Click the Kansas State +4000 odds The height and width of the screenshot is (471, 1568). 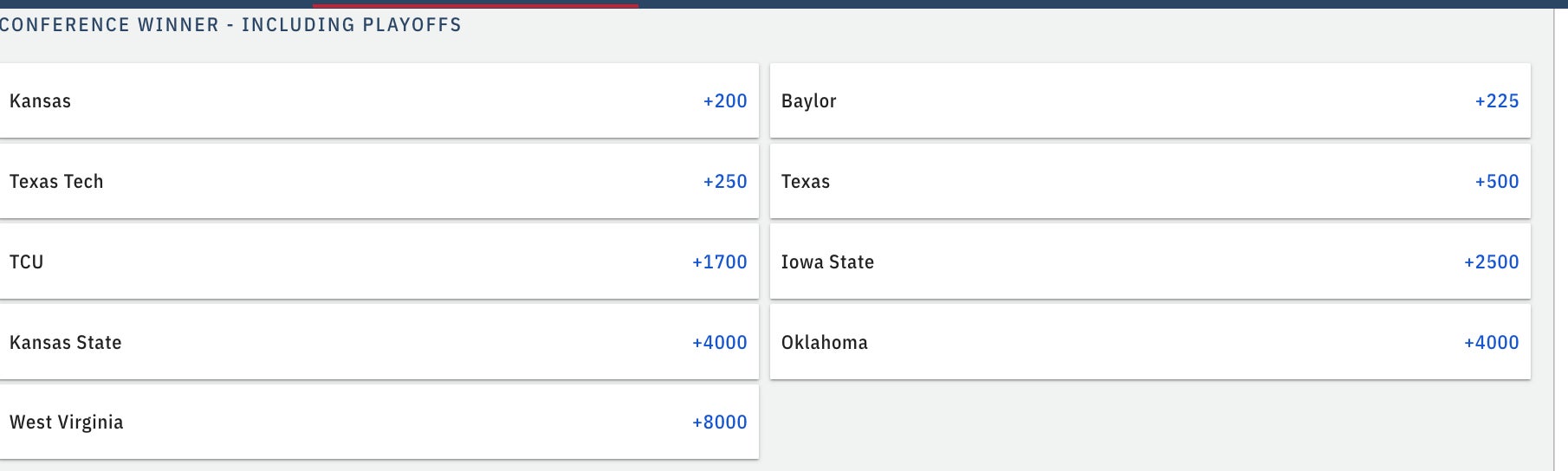719,343
